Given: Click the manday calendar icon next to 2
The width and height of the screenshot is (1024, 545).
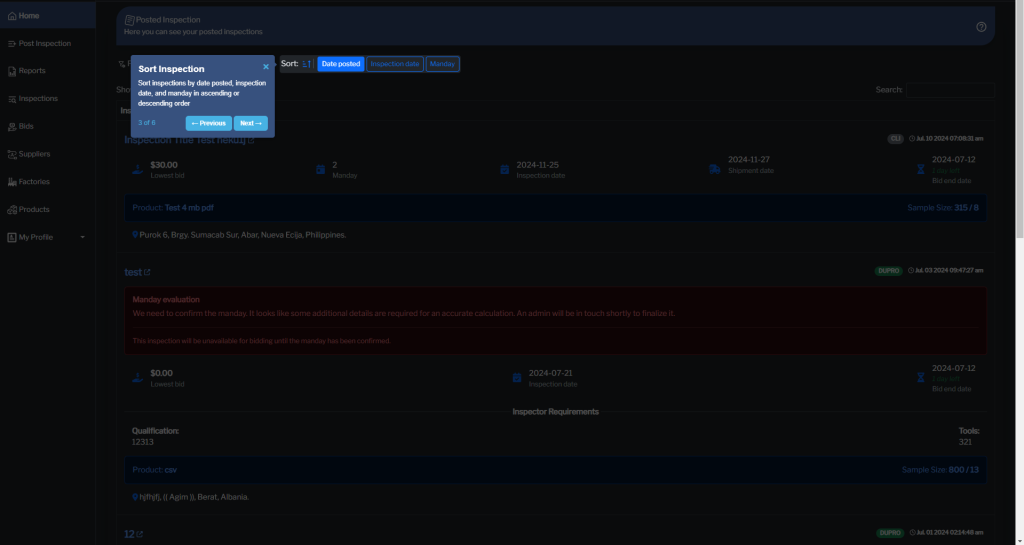Looking at the screenshot, I should pyautogui.click(x=320, y=170).
